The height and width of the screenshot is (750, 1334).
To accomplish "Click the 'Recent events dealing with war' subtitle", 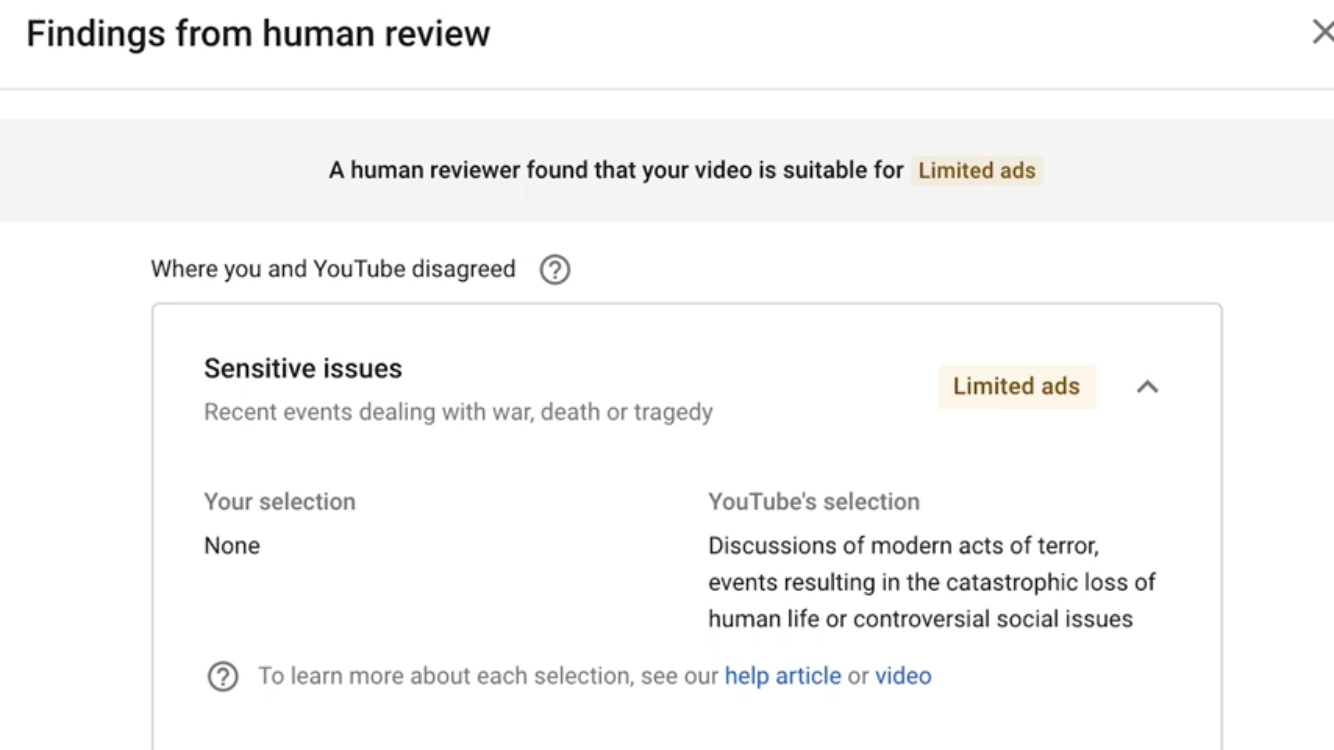I will pos(459,412).
